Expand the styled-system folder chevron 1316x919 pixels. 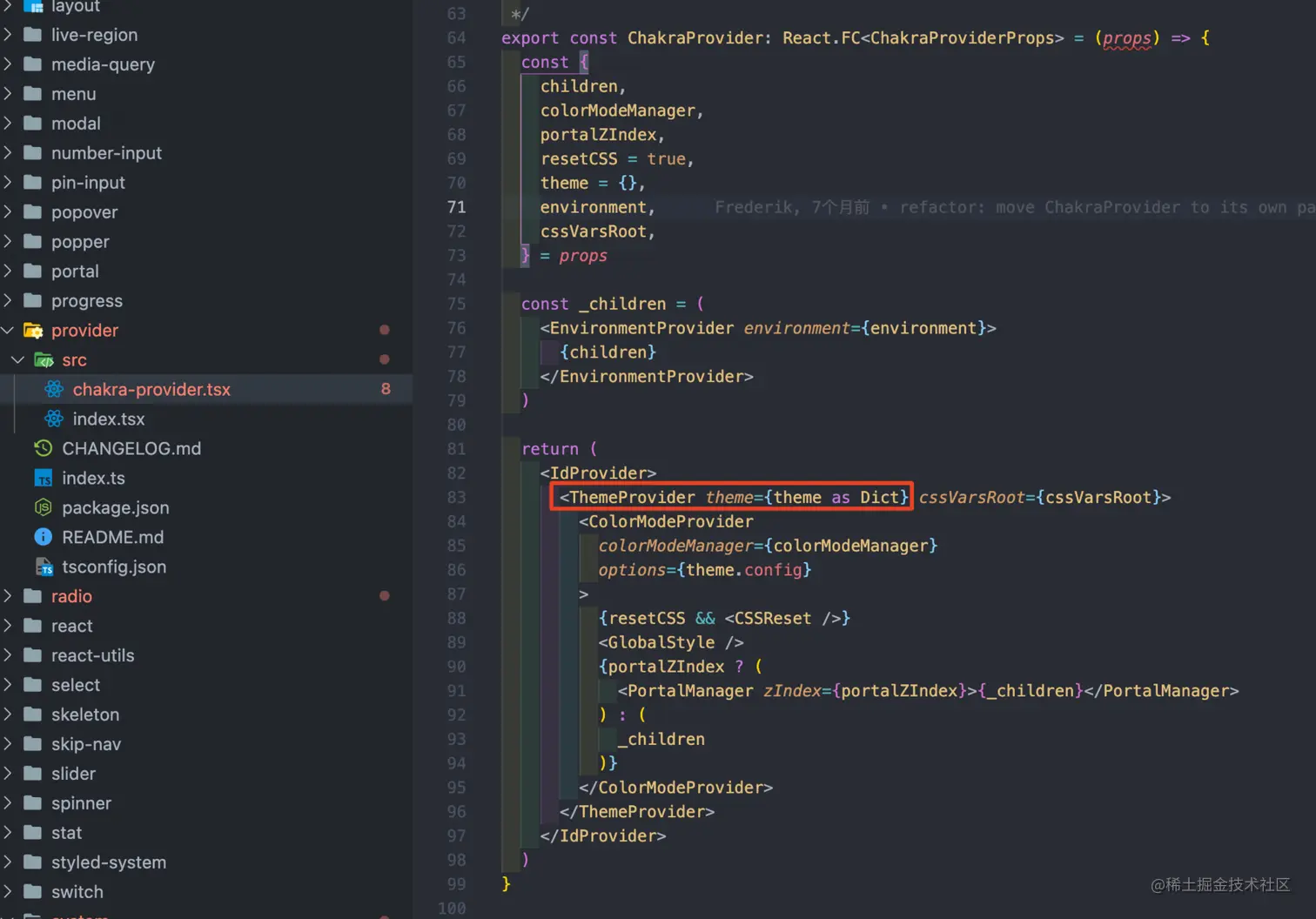coord(8,863)
